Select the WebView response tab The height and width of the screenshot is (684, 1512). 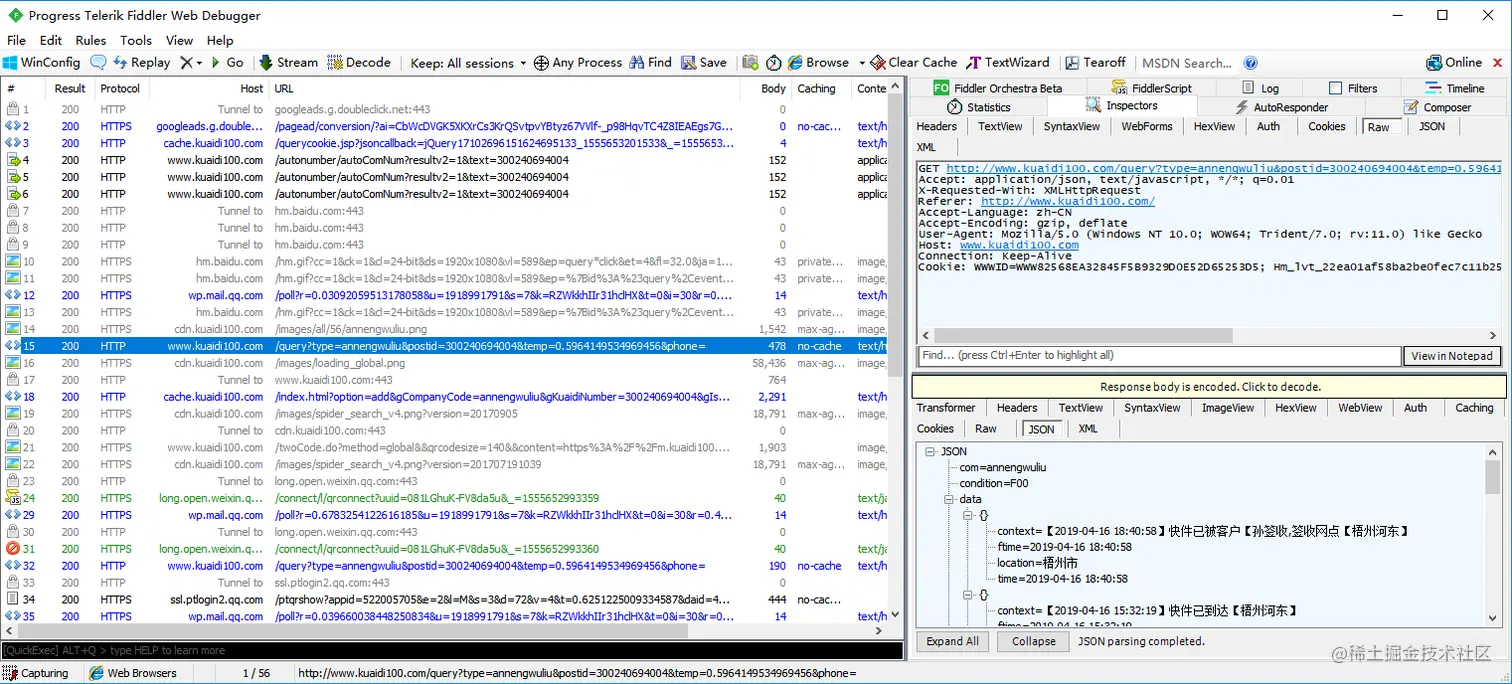click(x=1360, y=407)
